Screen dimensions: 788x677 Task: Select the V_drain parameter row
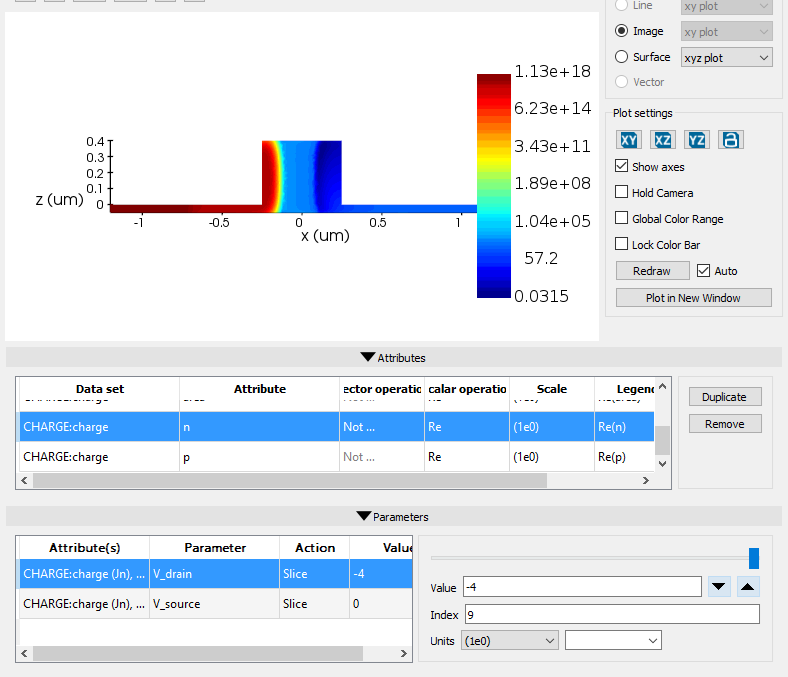[216, 573]
